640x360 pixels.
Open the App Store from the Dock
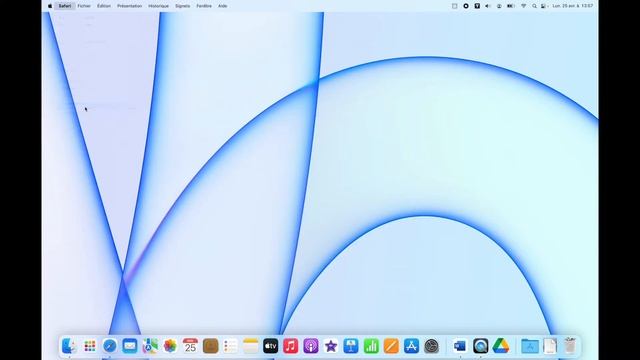411,346
